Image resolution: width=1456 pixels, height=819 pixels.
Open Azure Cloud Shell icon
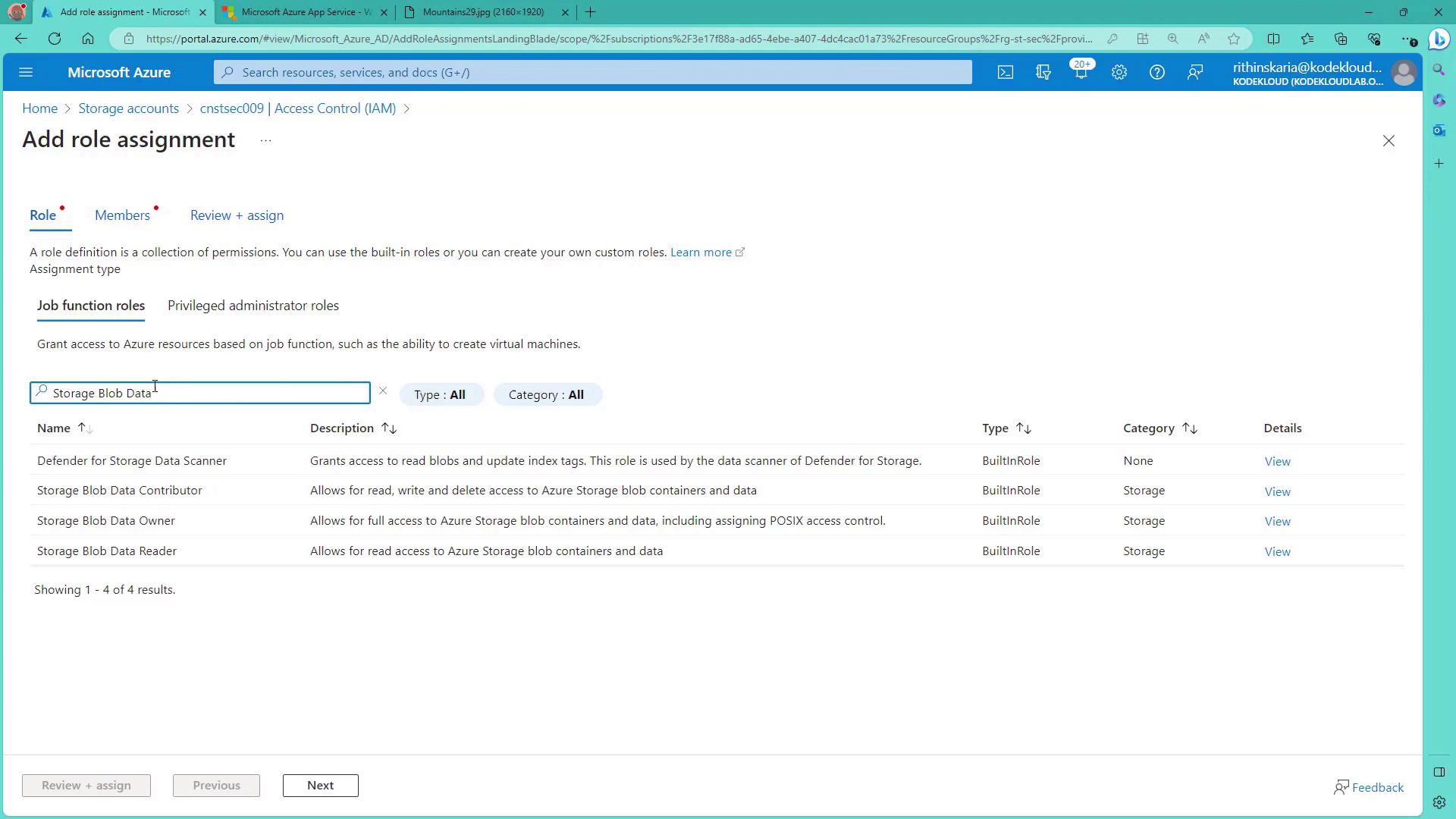tap(1005, 72)
